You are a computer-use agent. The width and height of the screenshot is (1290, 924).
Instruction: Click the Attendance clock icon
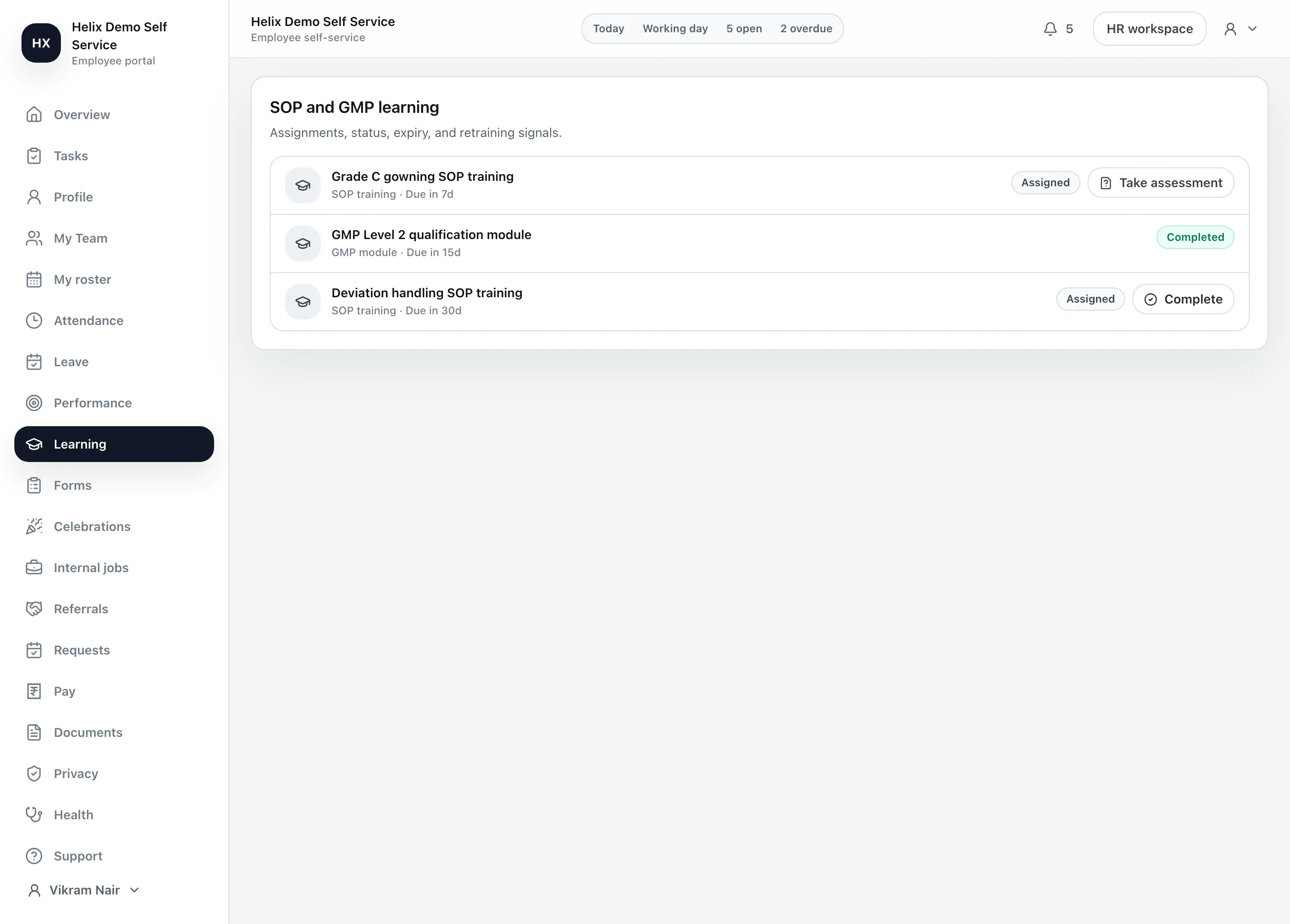pyautogui.click(x=34, y=321)
